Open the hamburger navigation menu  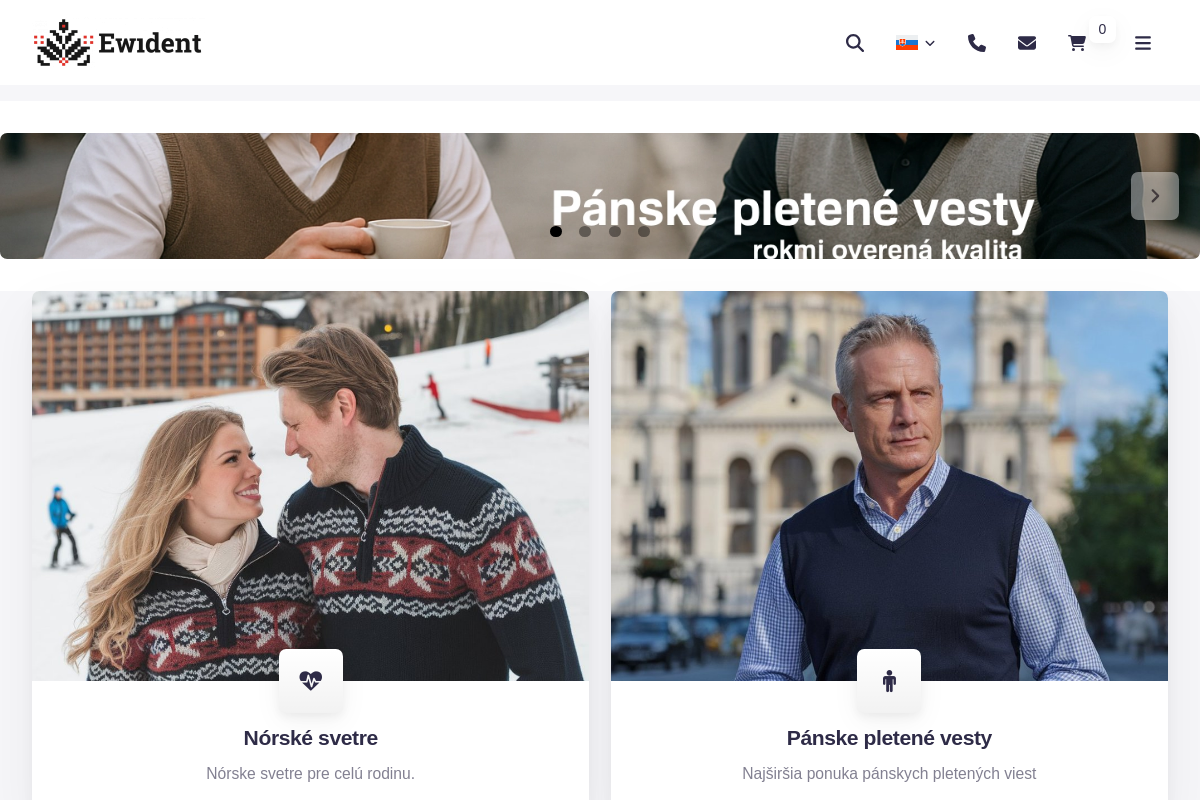click(x=1143, y=43)
